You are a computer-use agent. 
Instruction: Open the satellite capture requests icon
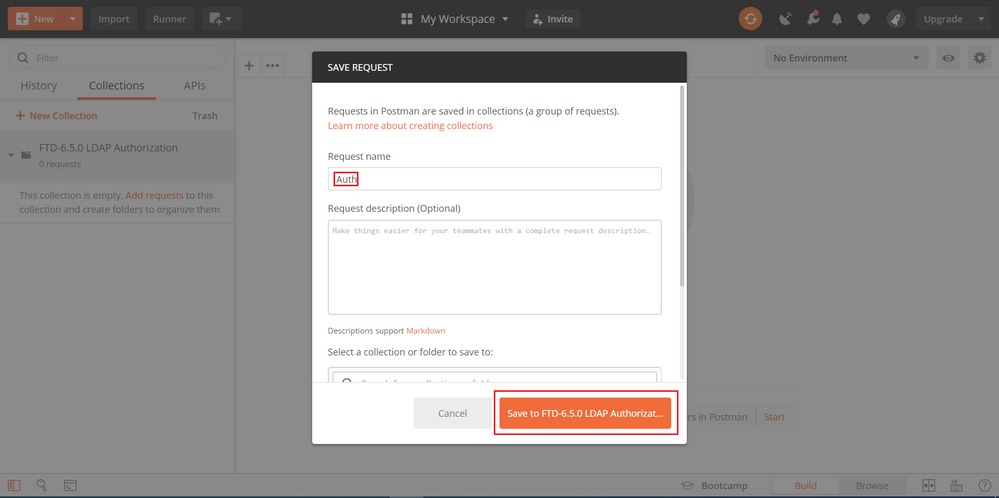coord(786,19)
